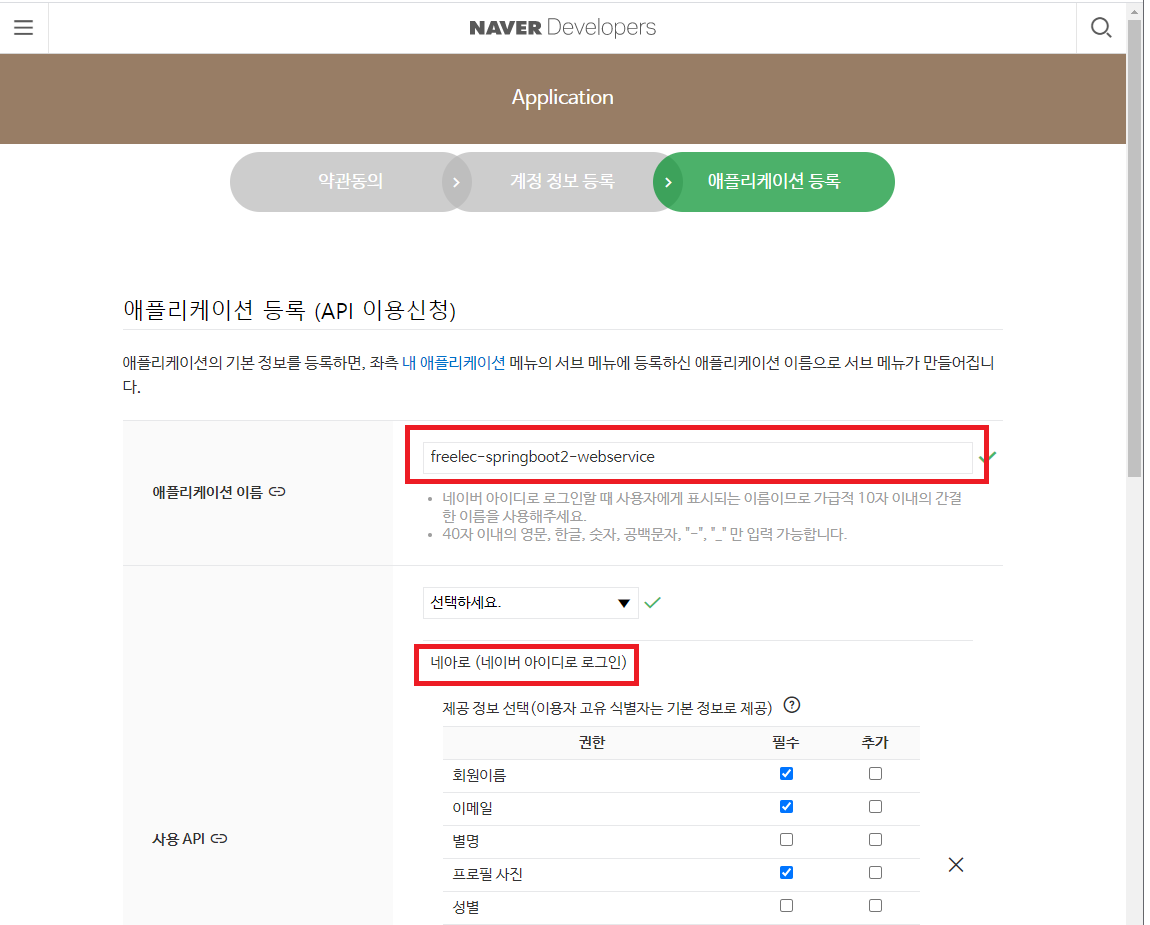Screen dimensions: 1150x925
Task: Check the 성별 추가 checkbox
Action: 875,905
